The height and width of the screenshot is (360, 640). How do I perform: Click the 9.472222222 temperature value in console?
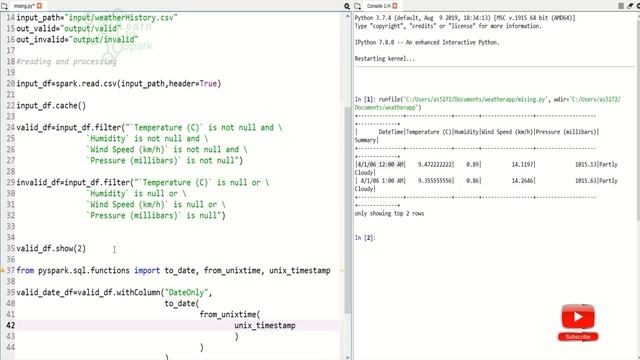point(436,164)
